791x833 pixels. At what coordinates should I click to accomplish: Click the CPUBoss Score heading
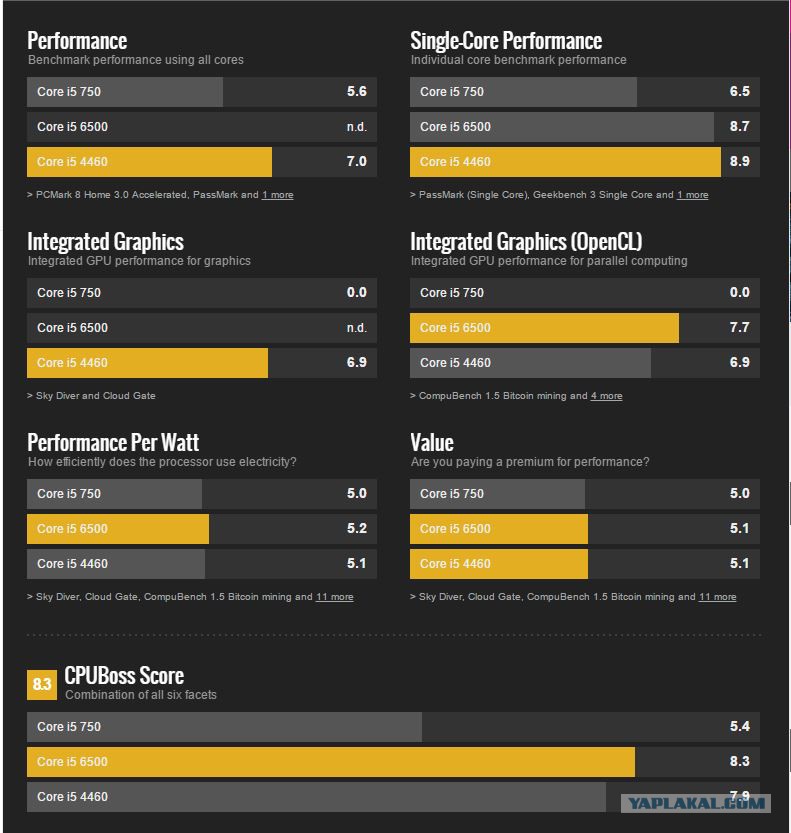point(124,675)
